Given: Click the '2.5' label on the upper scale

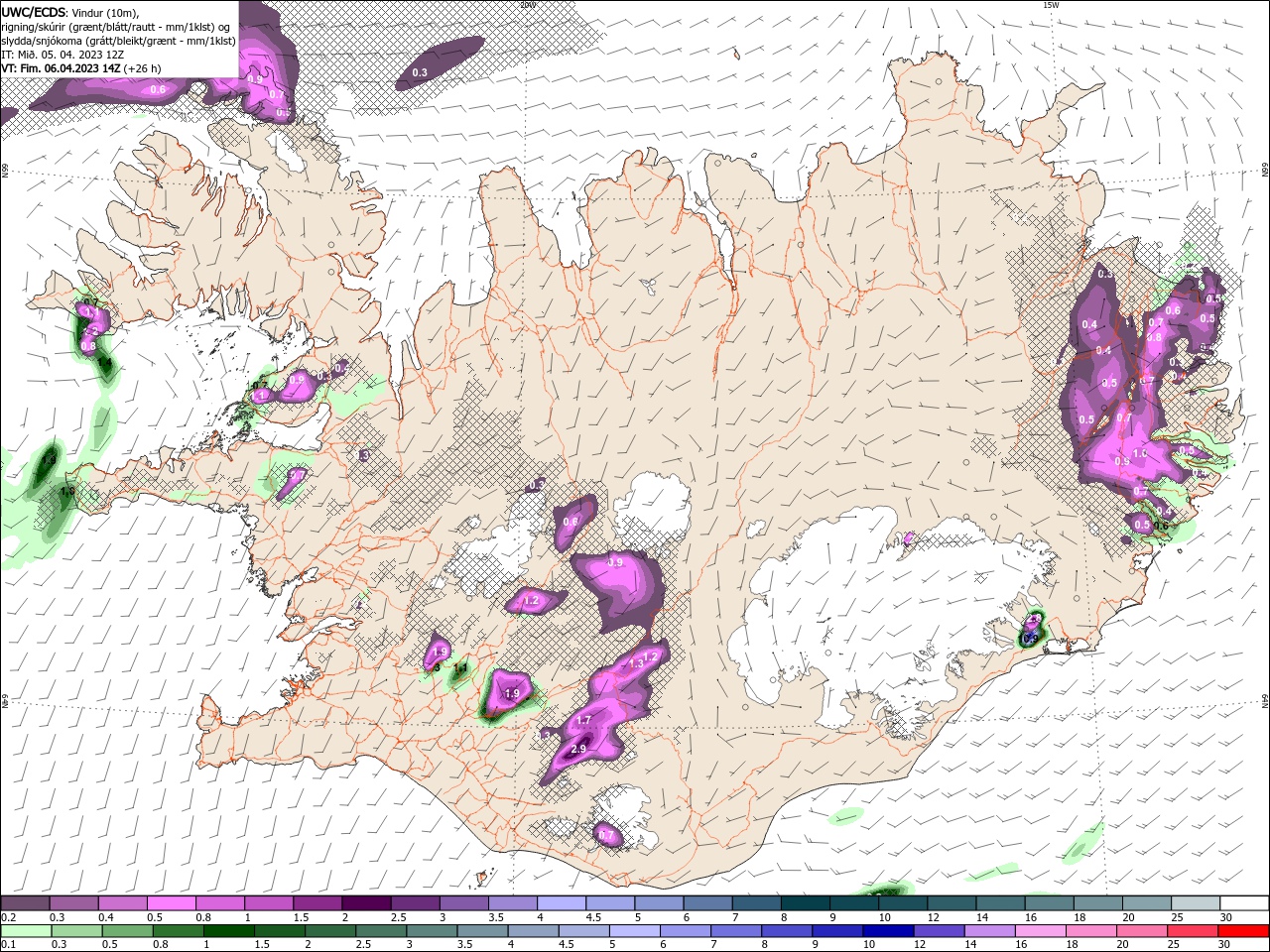Looking at the screenshot, I should (x=398, y=917).
